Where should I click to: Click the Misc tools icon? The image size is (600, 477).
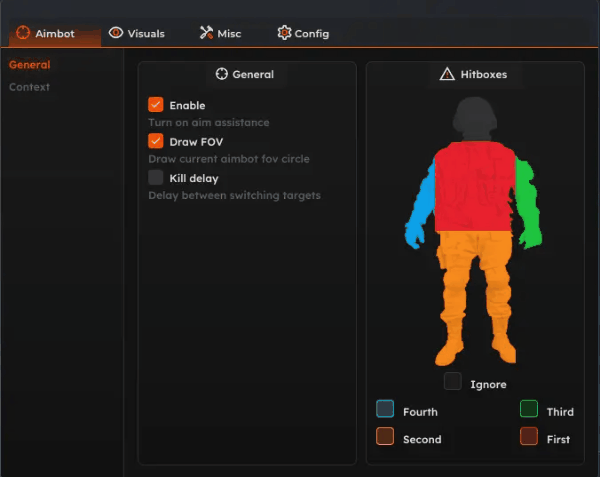(206, 33)
